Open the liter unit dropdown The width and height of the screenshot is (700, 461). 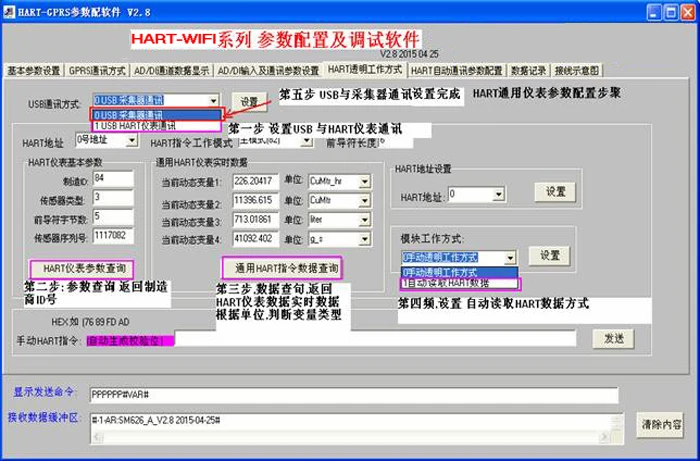coord(365,220)
